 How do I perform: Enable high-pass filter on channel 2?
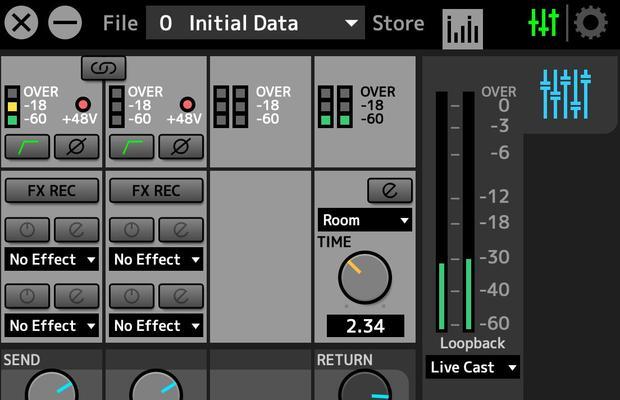tap(132, 147)
